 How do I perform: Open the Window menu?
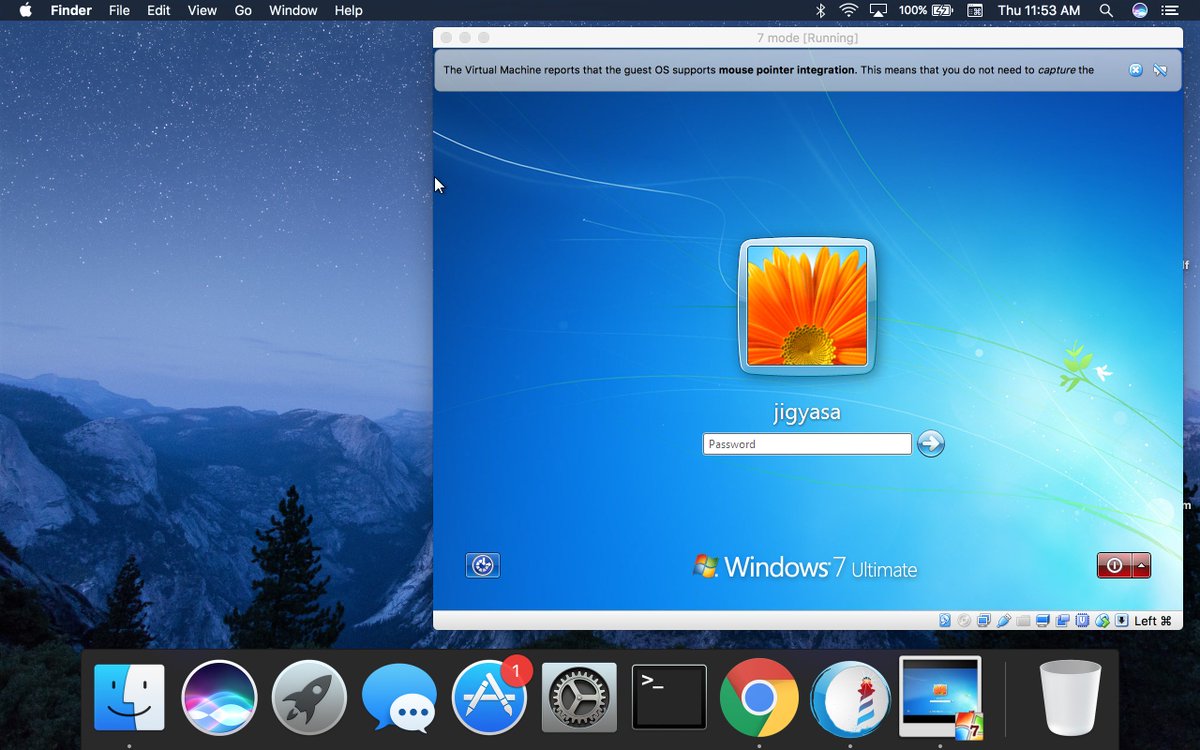click(x=293, y=10)
